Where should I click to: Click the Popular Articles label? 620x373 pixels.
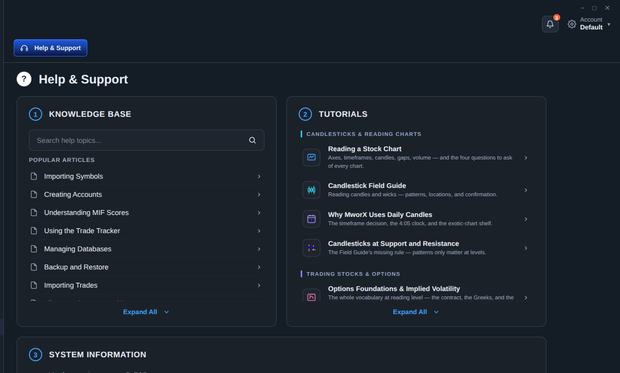tap(62, 160)
